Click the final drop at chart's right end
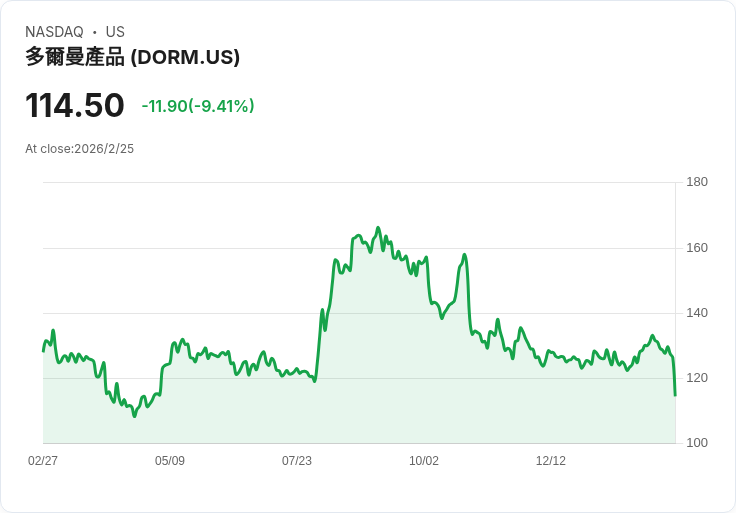This screenshot has width=736, height=513. pyautogui.click(x=675, y=394)
